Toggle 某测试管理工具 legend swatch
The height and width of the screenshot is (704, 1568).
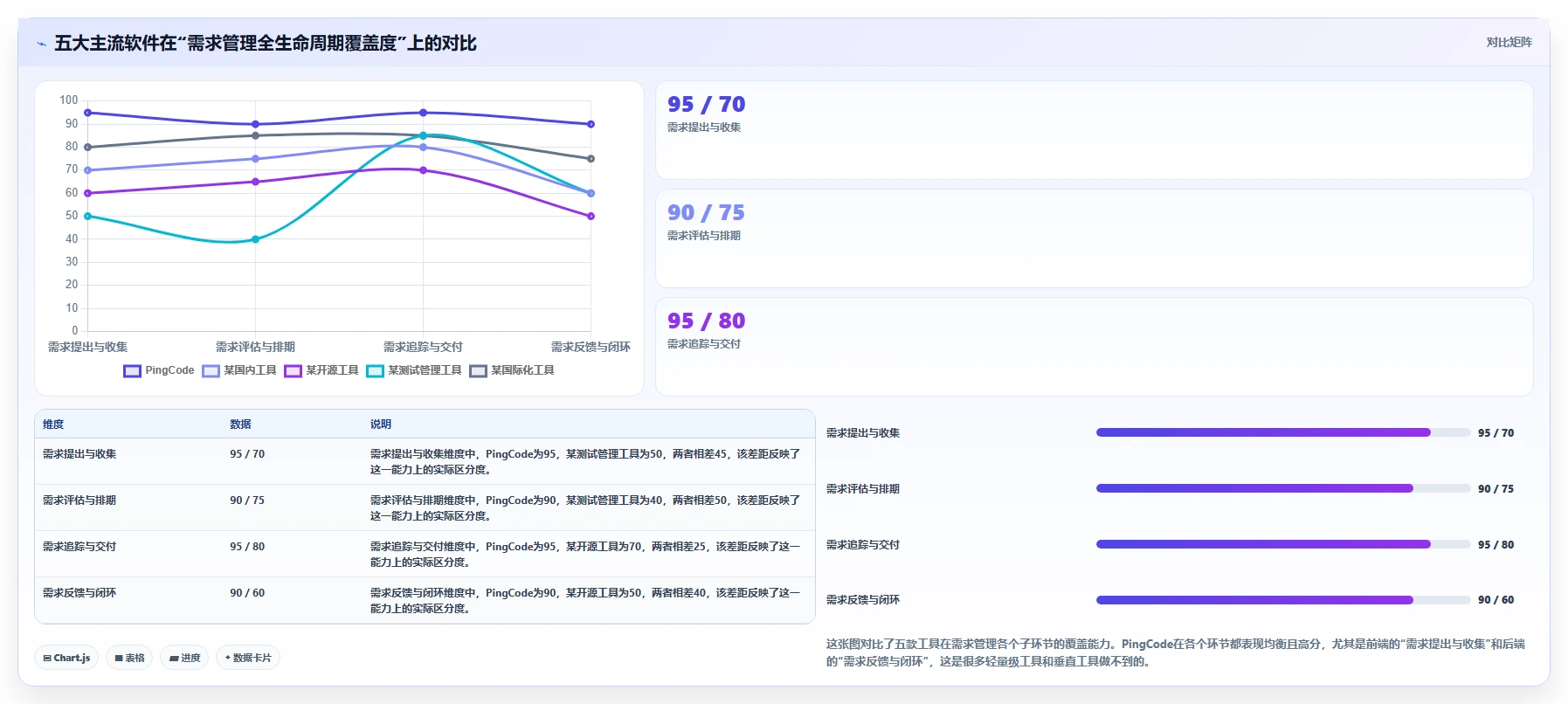[x=375, y=371]
